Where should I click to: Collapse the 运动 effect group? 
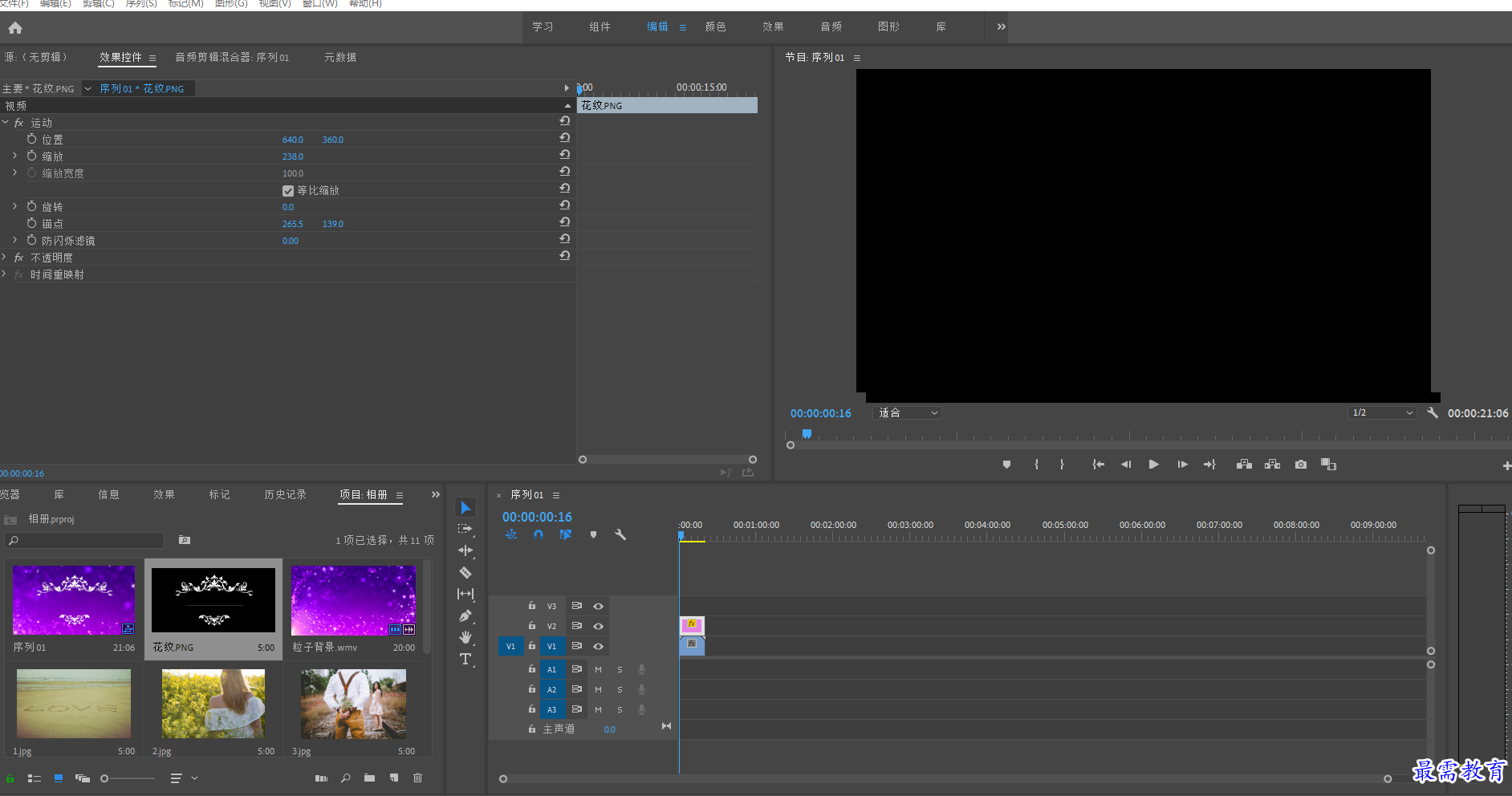(x=6, y=122)
